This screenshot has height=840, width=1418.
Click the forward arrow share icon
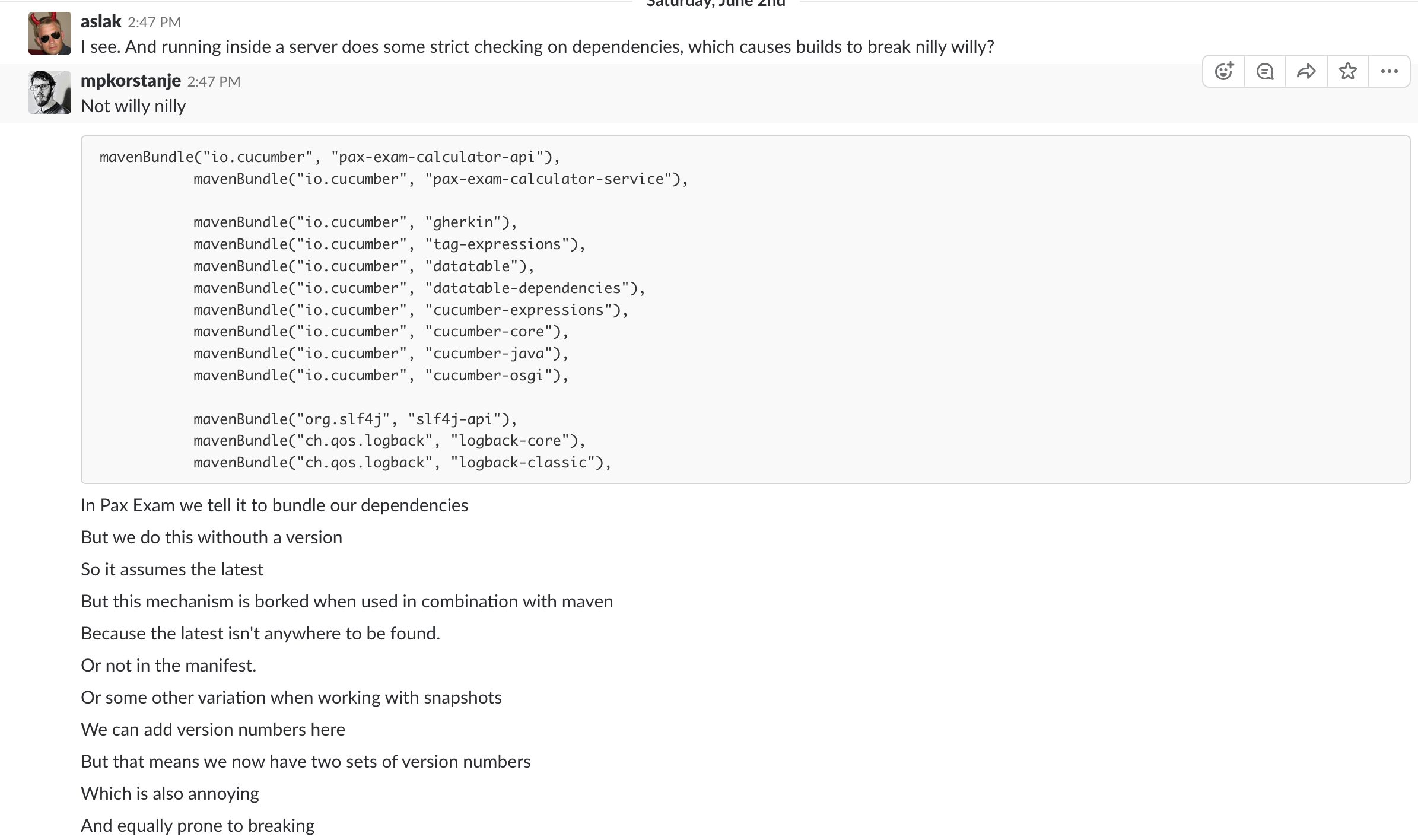point(1306,71)
